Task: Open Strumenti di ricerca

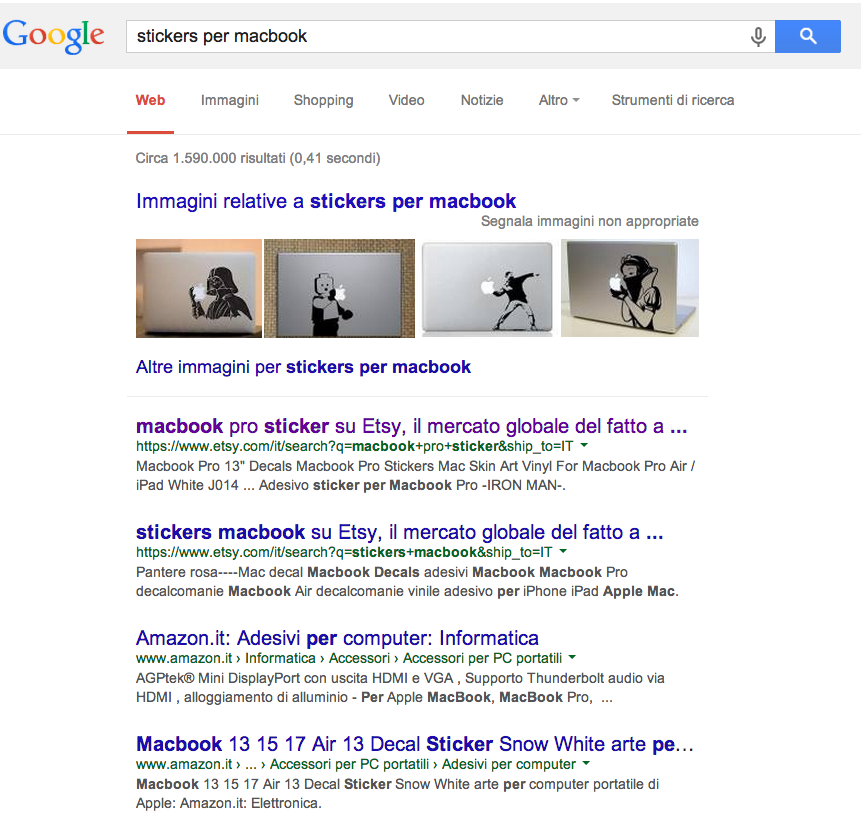Action: [x=673, y=100]
